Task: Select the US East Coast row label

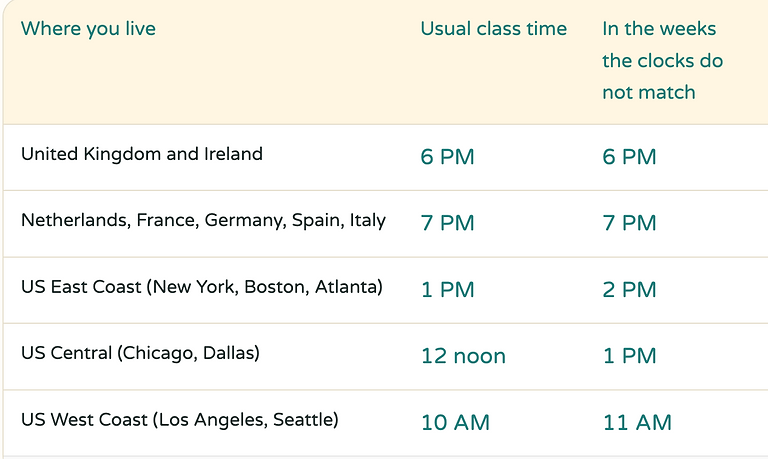Action: click(x=202, y=287)
